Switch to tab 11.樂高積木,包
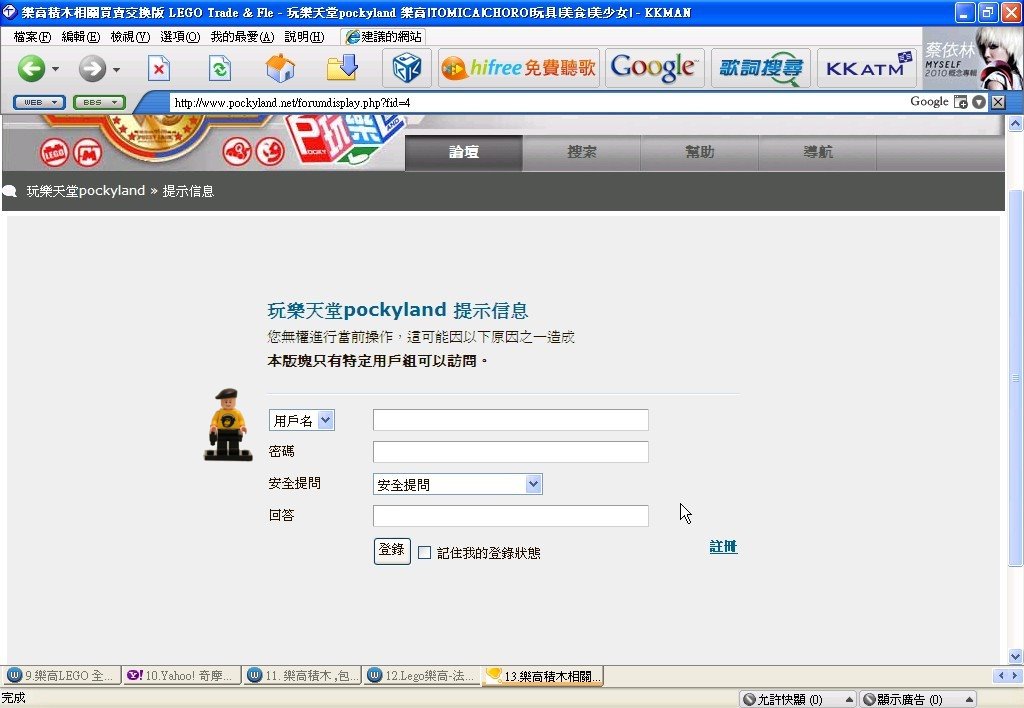Image resolution: width=1024 pixels, height=708 pixels. (302, 676)
